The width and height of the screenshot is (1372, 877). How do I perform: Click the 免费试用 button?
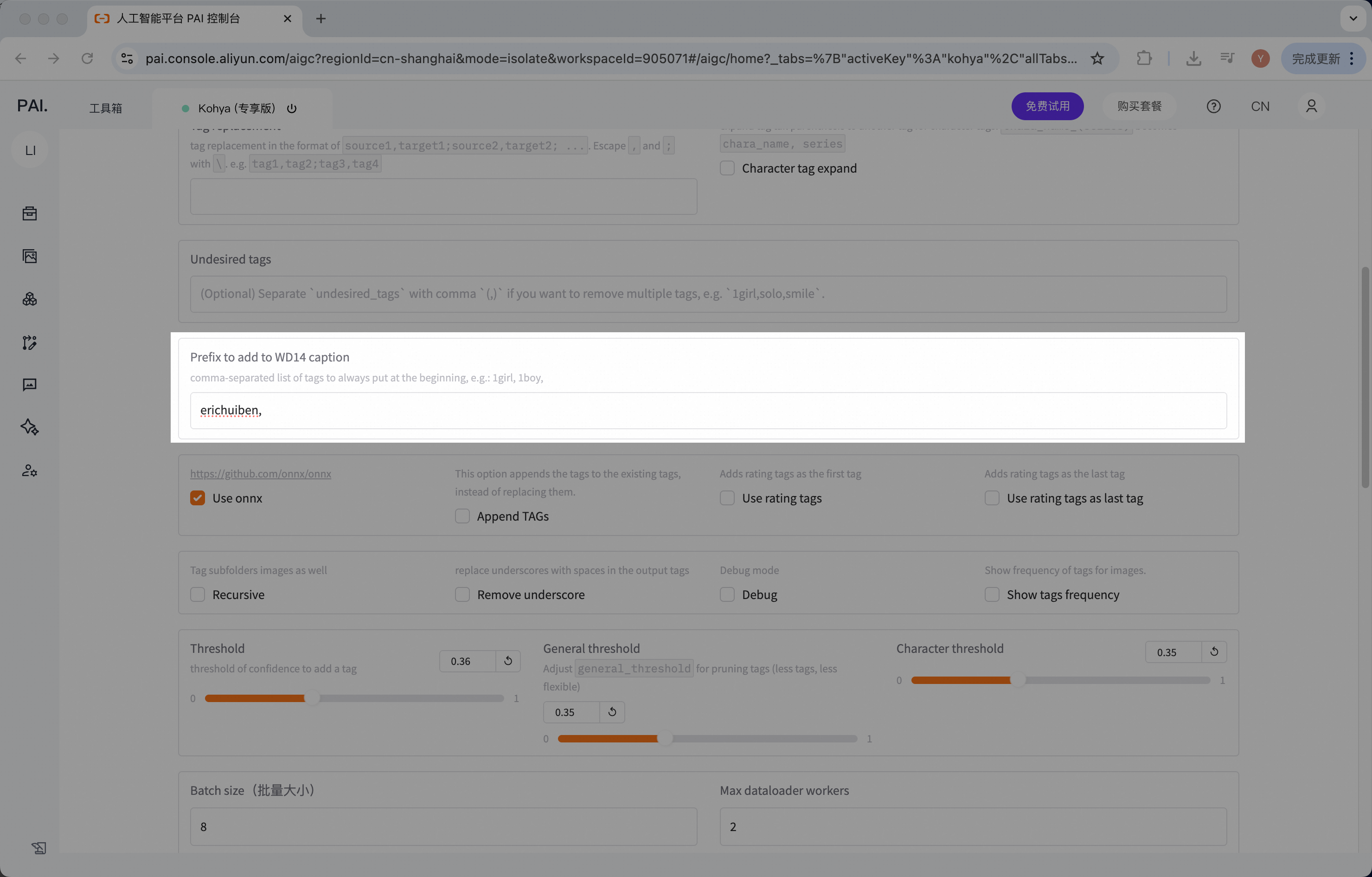(x=1047, y=107)
